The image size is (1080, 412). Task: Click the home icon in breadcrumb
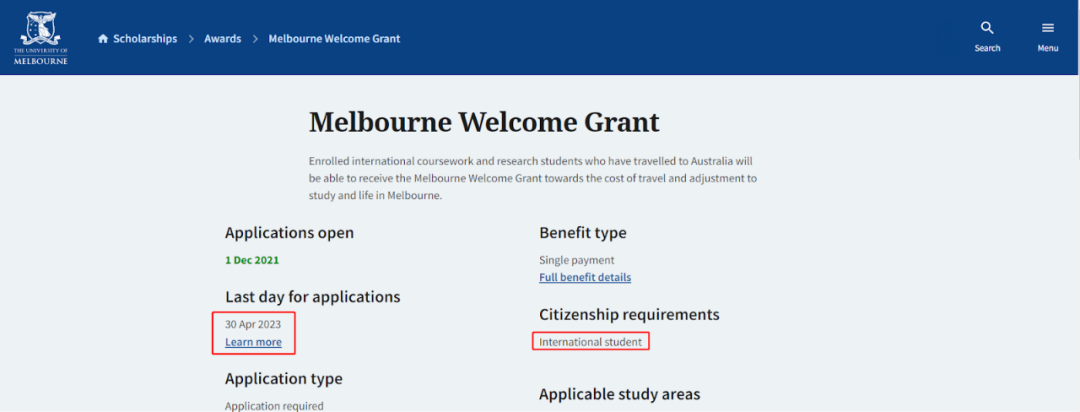point(103,39)
